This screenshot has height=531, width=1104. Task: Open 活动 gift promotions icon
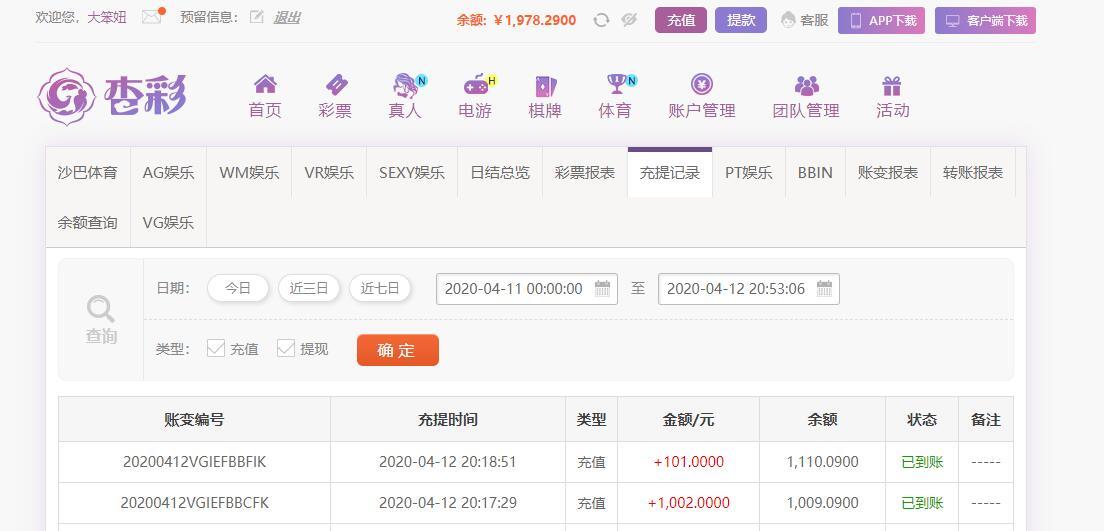click(892, 86)
